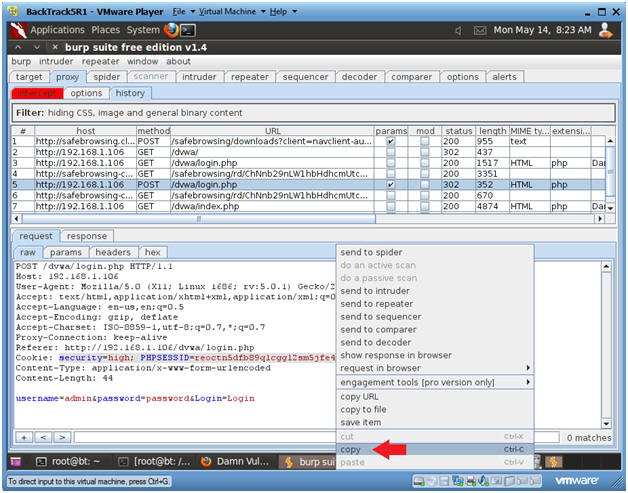628x493 pixels.
Task: Click the '+' search options button
Action: tap(24, 437)
